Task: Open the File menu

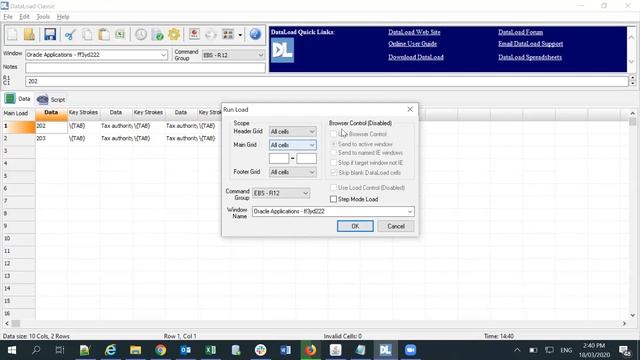Action: pos(8,17)
